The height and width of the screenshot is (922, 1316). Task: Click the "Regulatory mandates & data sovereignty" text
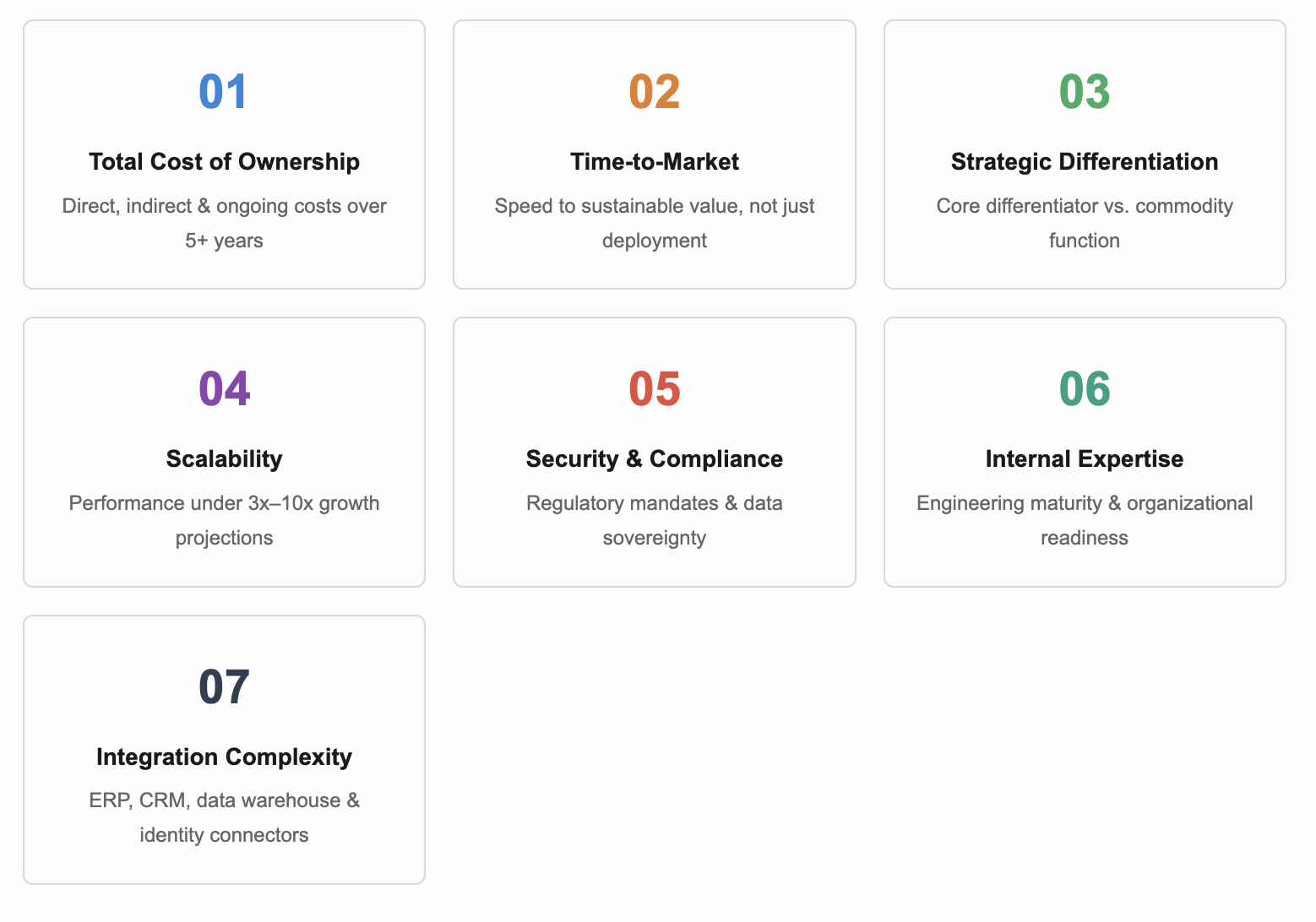654,520
